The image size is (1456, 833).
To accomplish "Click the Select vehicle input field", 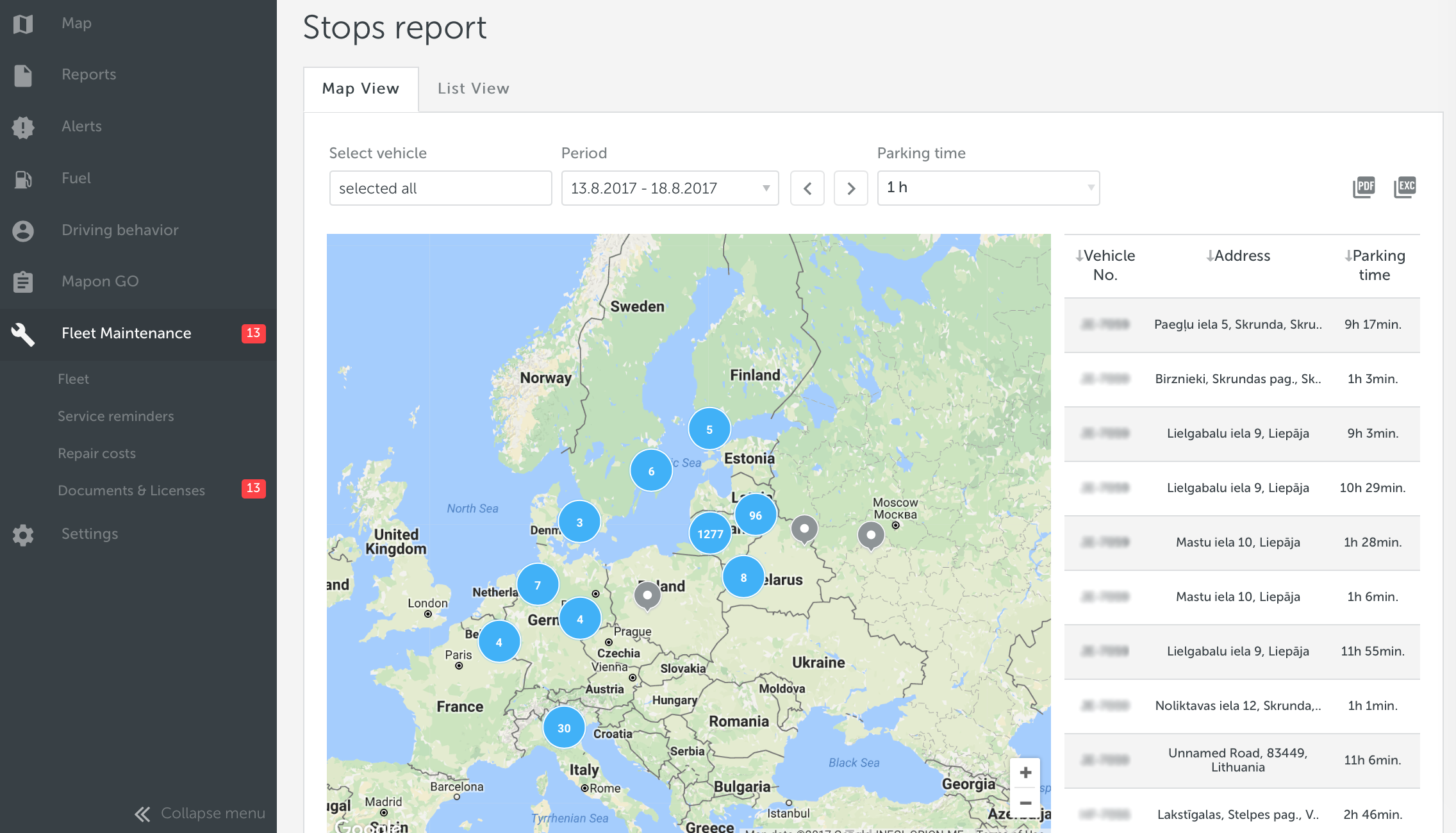I will [x=440, y=188].
